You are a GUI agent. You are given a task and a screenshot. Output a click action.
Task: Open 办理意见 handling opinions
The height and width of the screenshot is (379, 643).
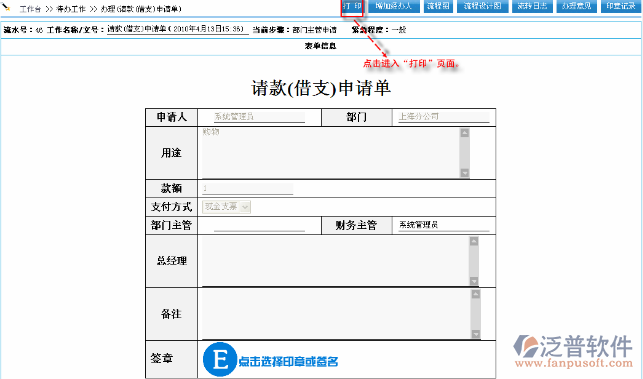(x=577, y=6)
